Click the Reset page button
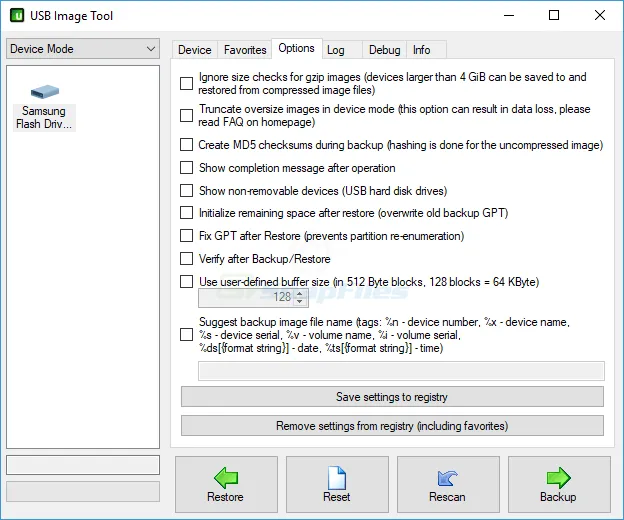This screenshot has height=520, width=624. coord(337,484)
